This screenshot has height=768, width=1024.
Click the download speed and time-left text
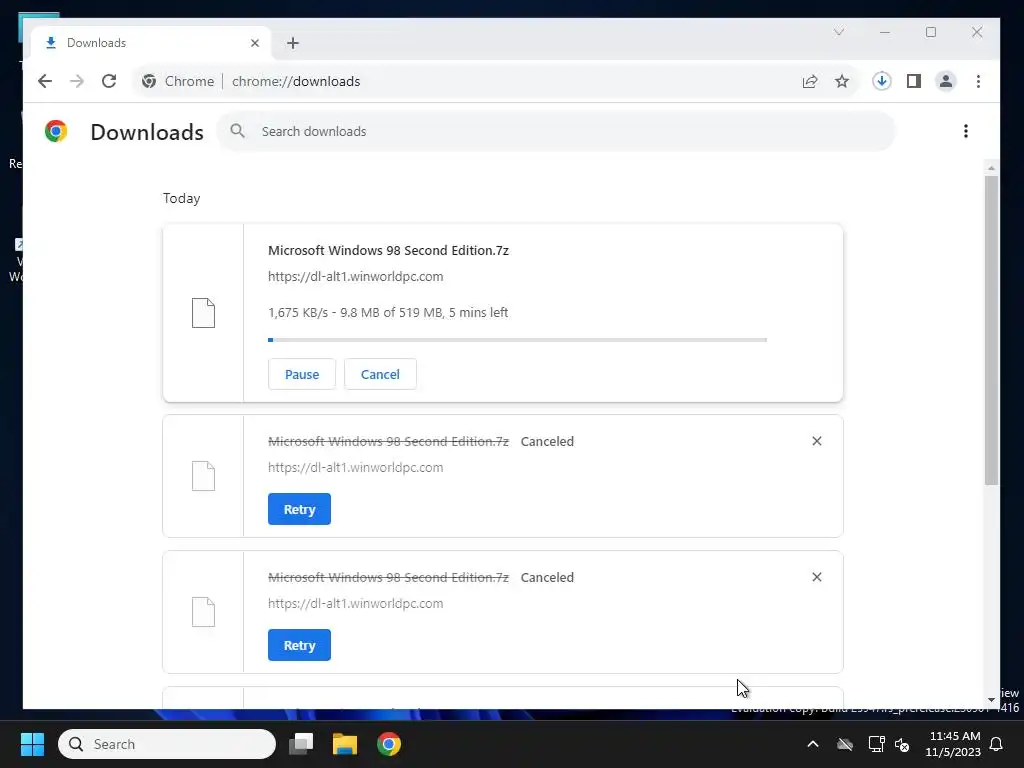click(x=388, y=313)
